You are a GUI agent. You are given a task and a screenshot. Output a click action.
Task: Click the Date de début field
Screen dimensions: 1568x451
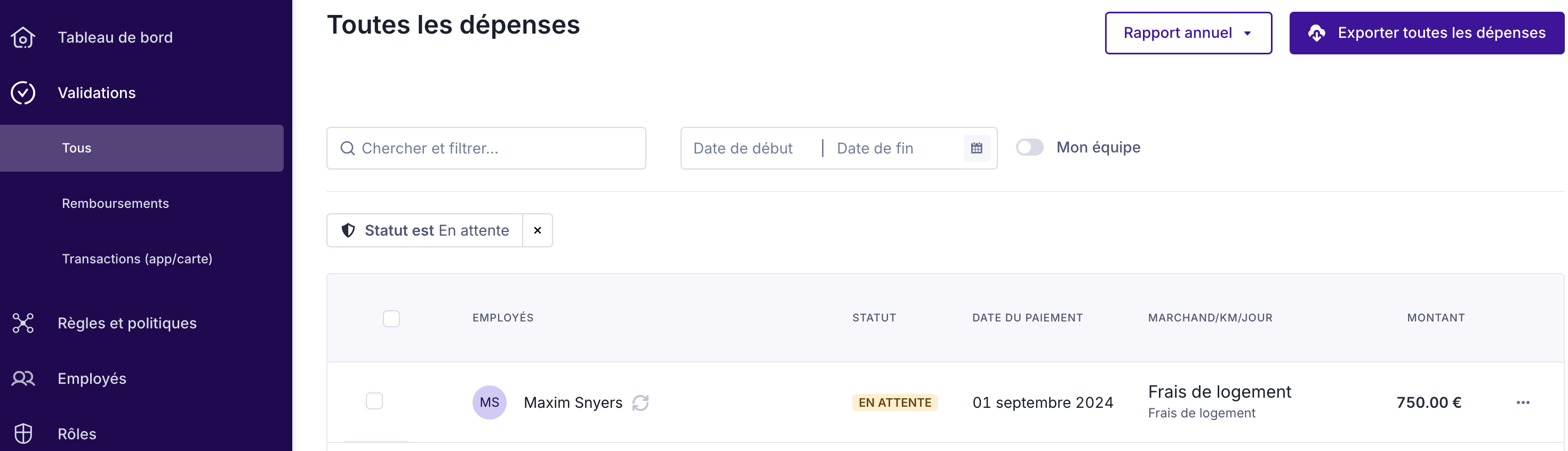pos(743,149)
